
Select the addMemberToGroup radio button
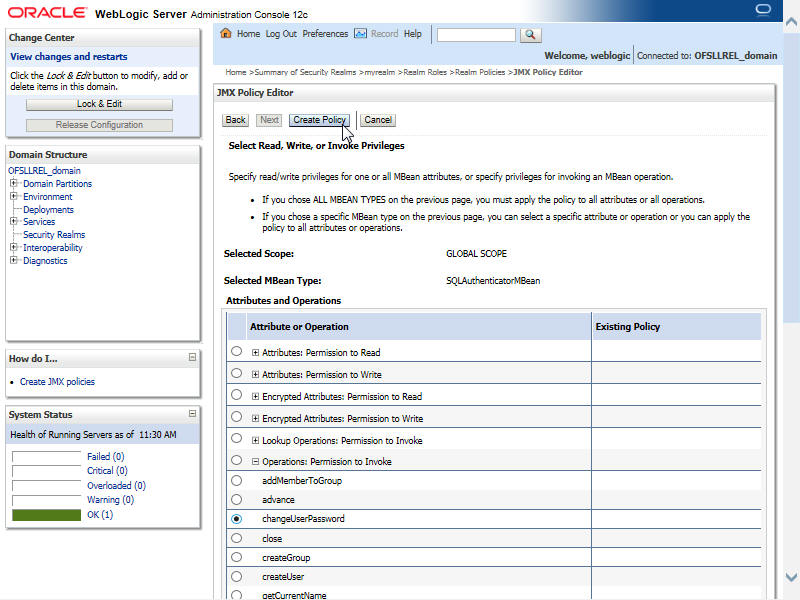coord(236,481)
